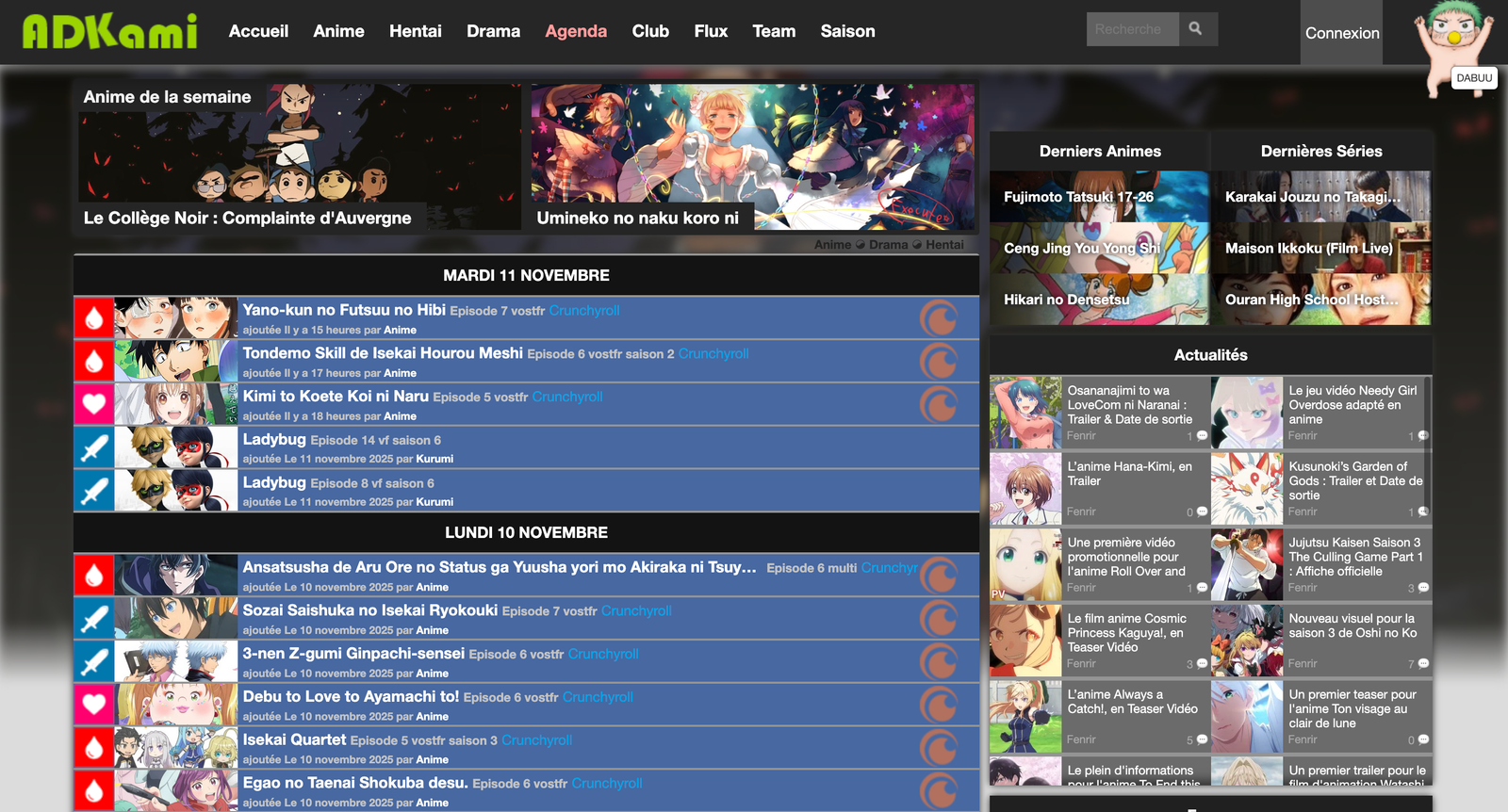This screenshot has height=812, width=1508.
Task: Click pink heart icon for Kimi to Koete
Action: point(94,404)
